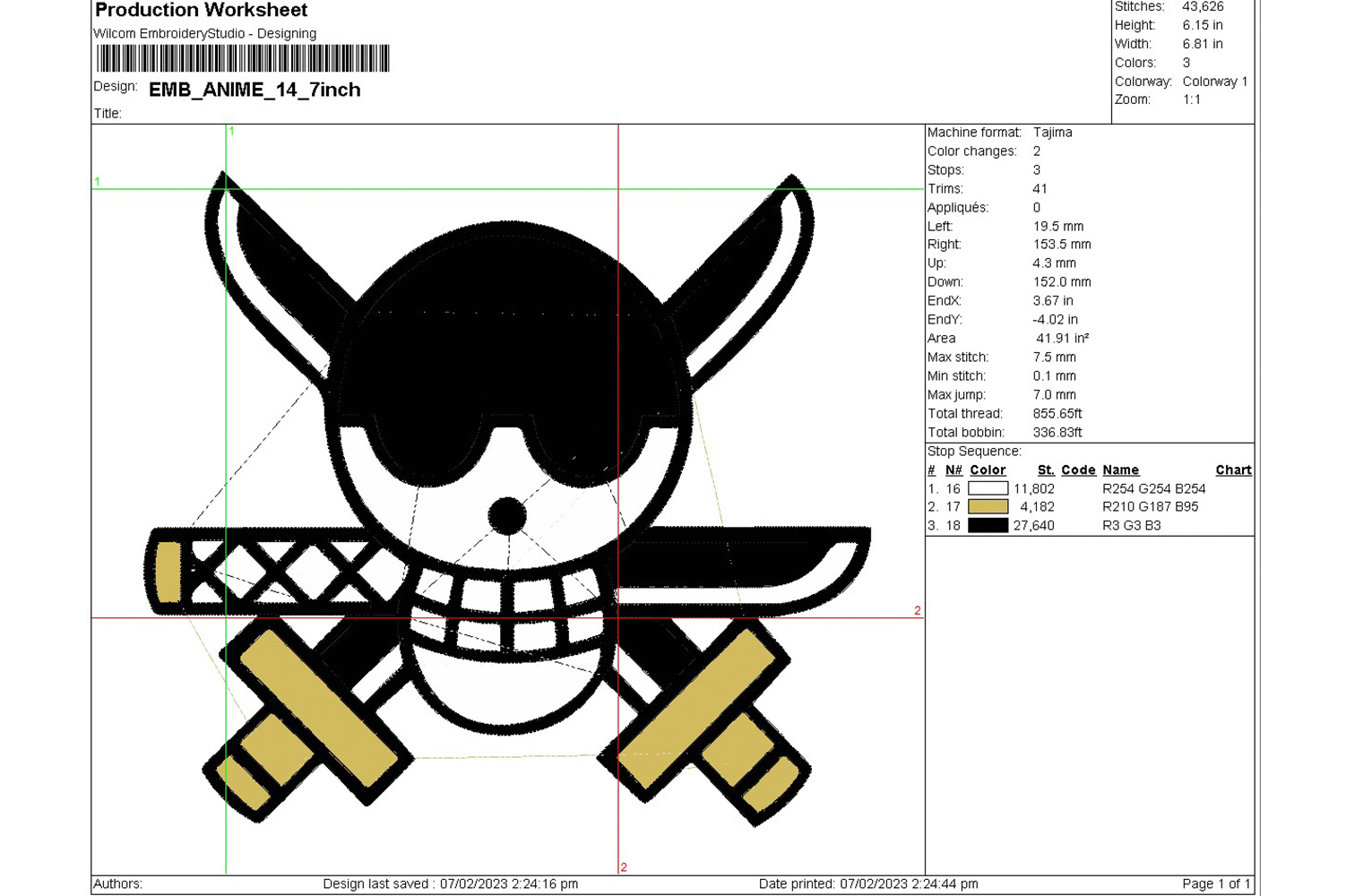Click the thread name R254 G254 B254

tap(1154, 488)
